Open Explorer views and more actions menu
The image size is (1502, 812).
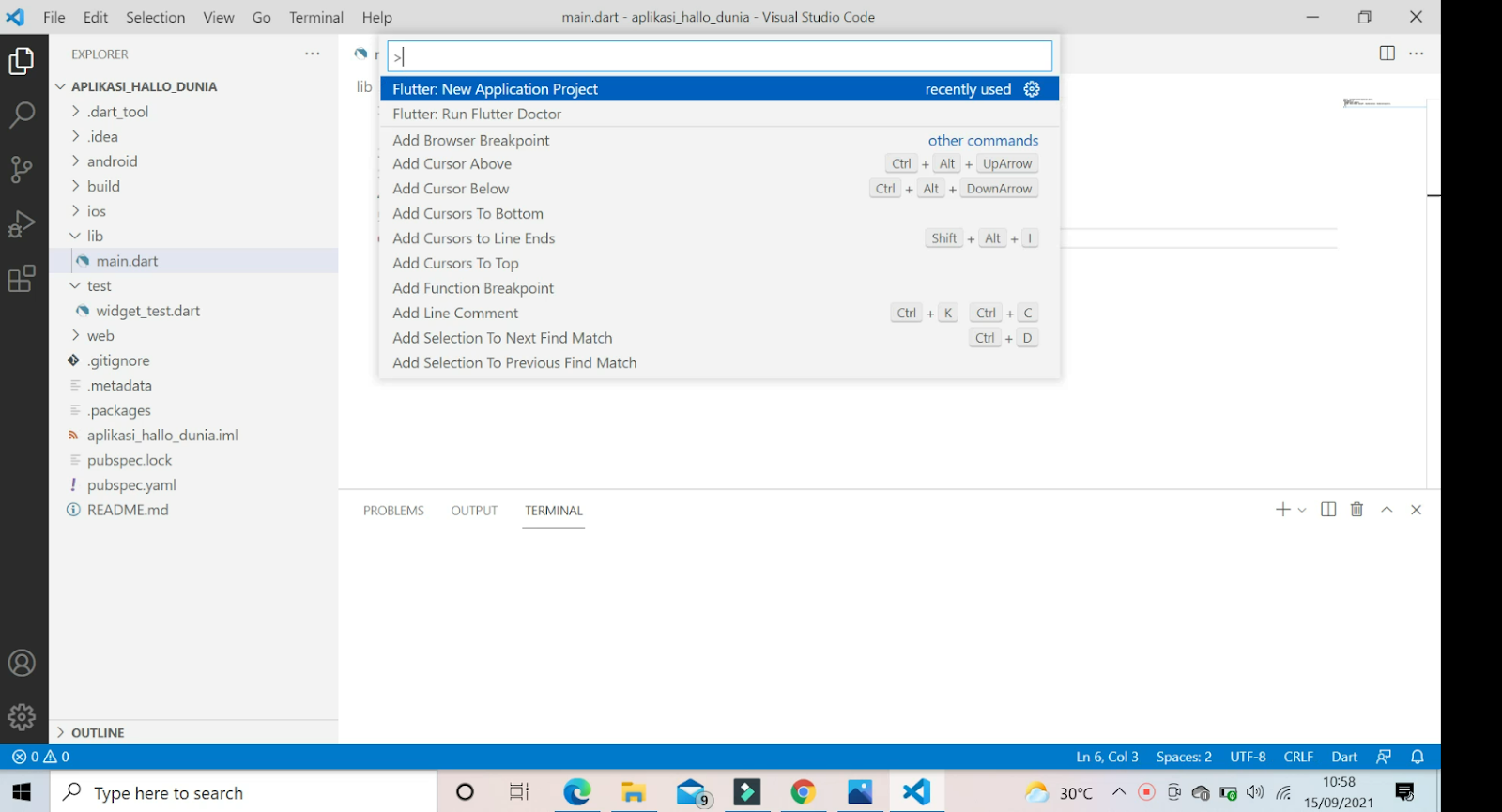(313, 54)
